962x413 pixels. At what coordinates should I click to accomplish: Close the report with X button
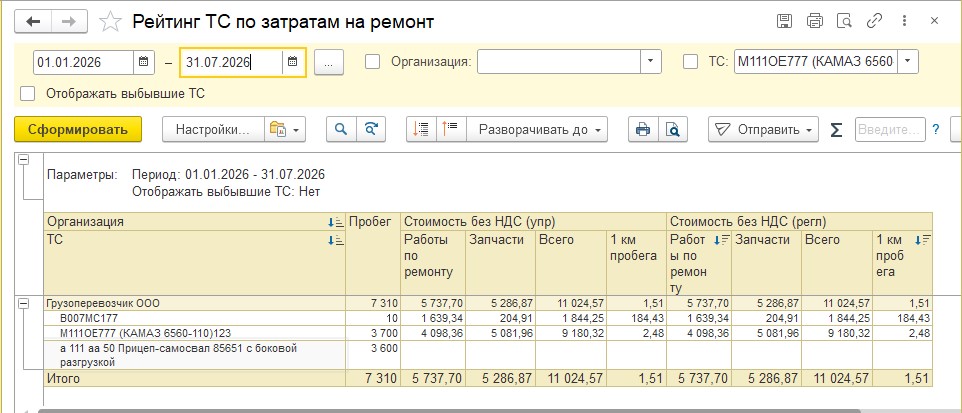(934, 21)
